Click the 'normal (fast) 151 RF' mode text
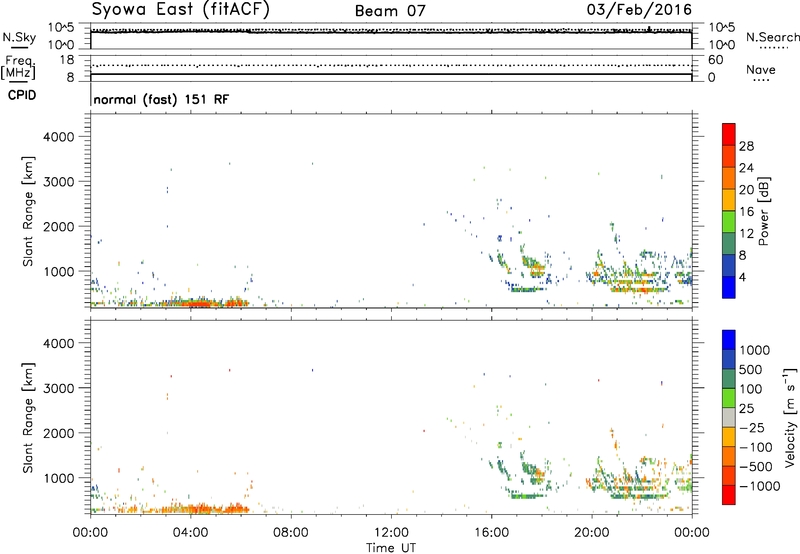800x554 pixels. click(161, 99)
